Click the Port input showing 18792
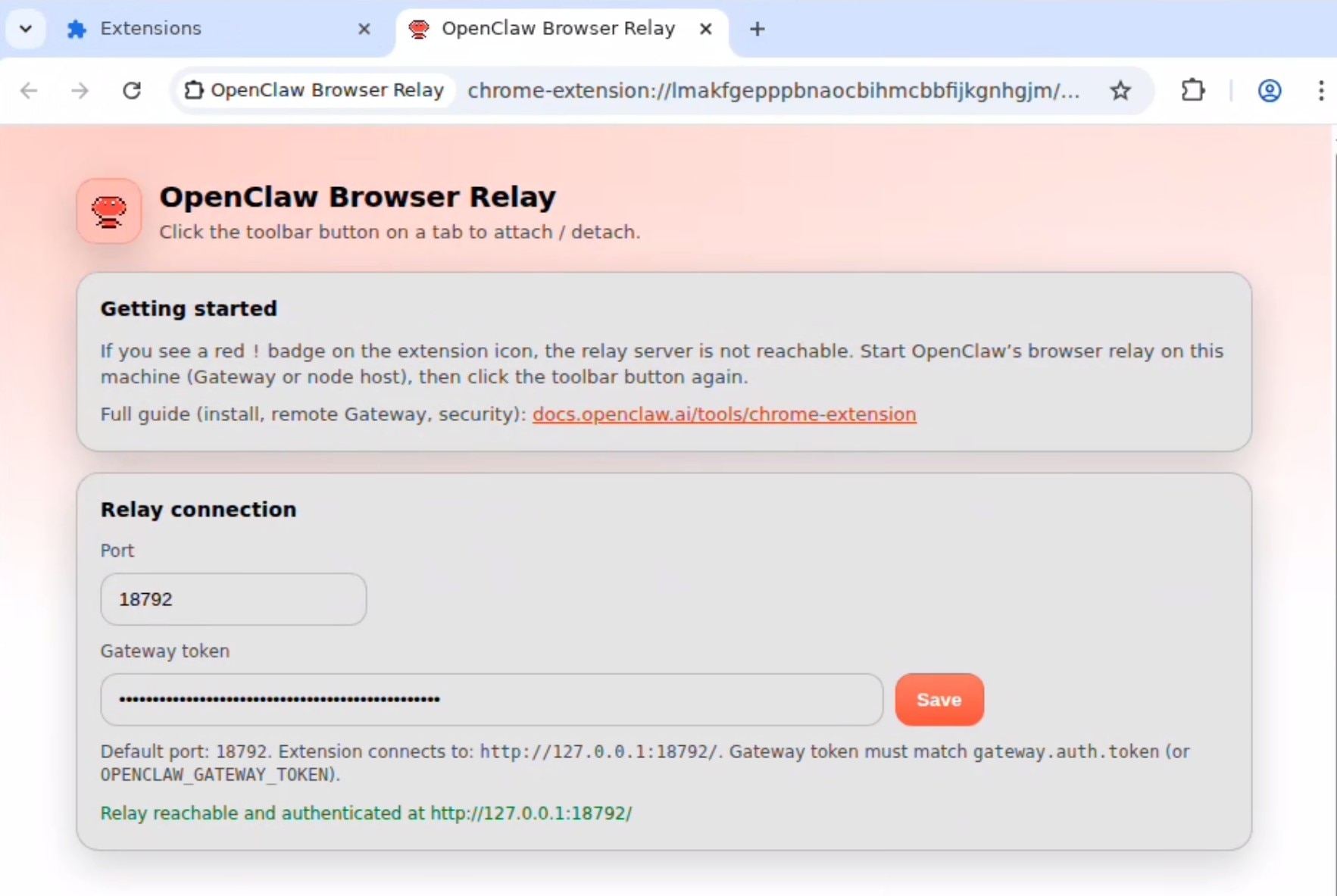The image size is (1337, 896). (x=233, y=599)
